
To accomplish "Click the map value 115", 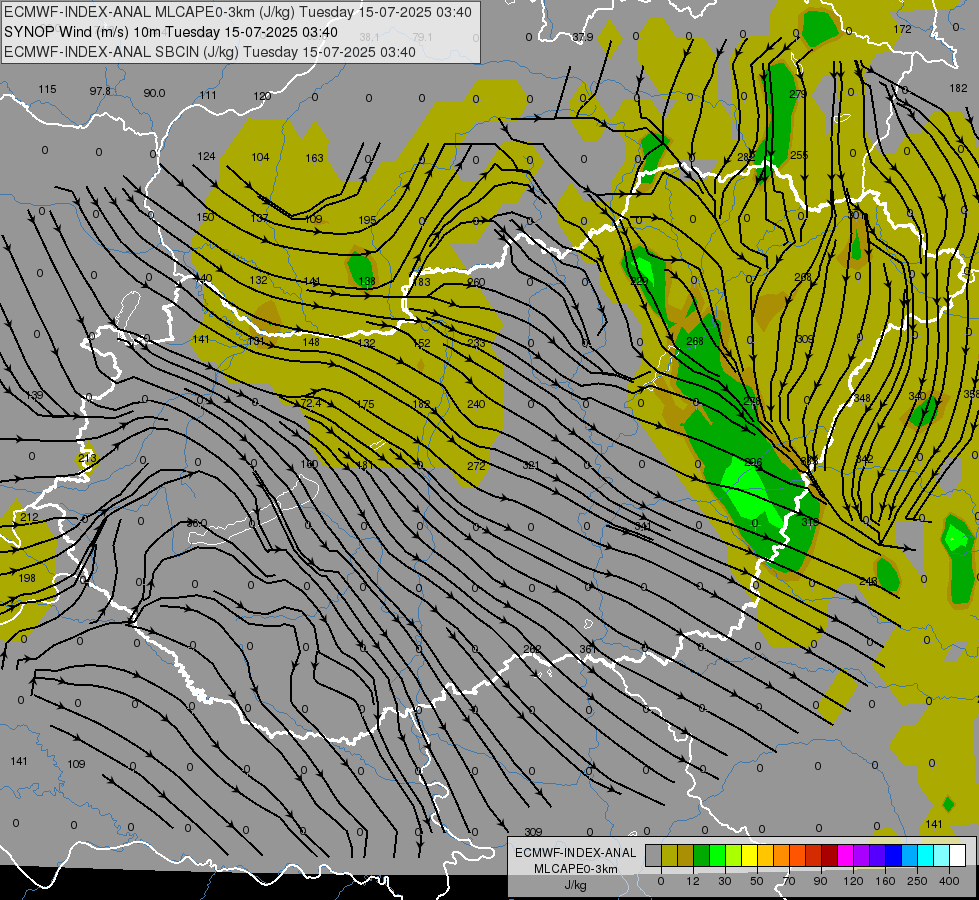I will tap(47, 89).
